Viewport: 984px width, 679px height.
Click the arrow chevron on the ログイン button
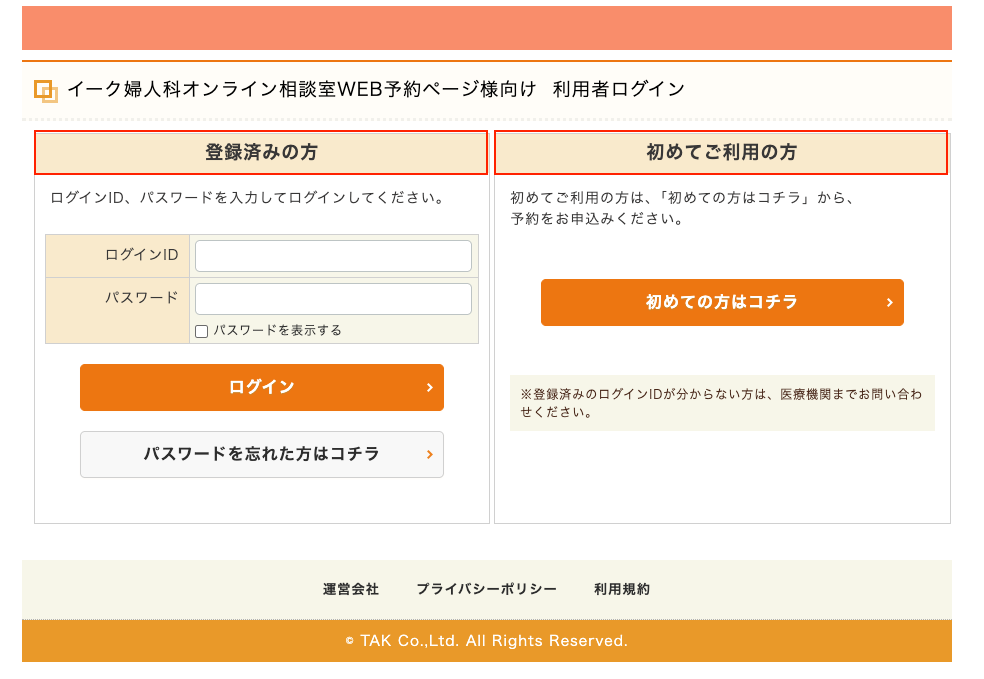429,387
